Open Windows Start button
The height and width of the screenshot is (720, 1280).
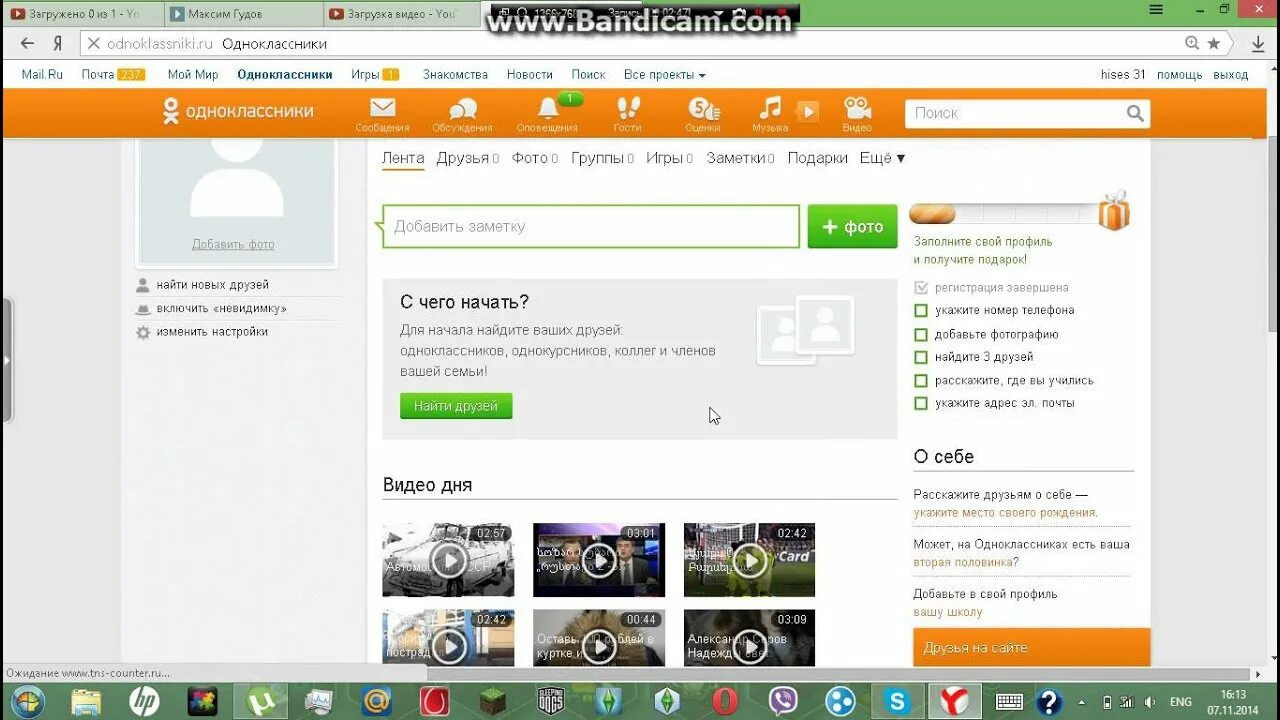click(x=27, y=701)
